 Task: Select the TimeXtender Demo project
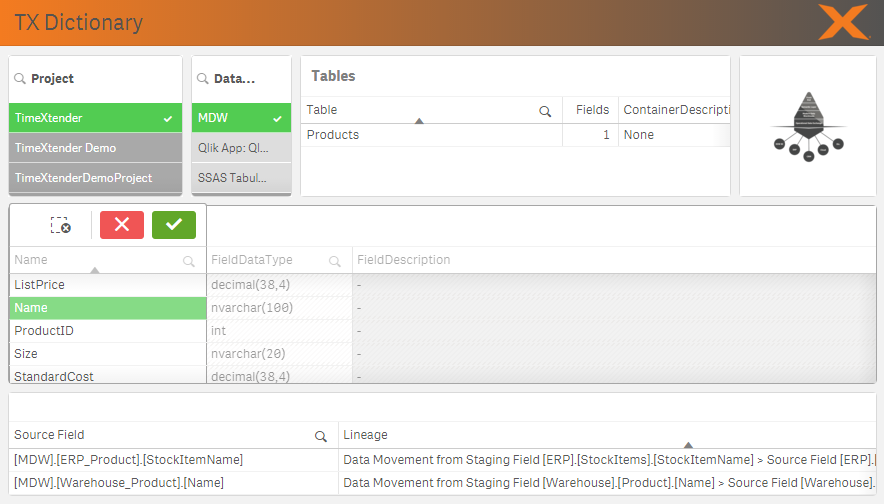coord(95,148)
